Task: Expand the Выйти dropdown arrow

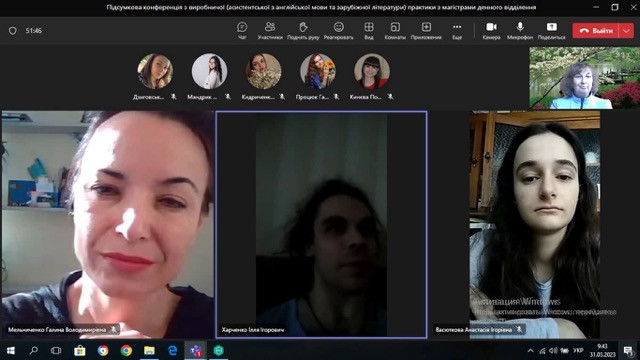Action: (x=627, y=31)
